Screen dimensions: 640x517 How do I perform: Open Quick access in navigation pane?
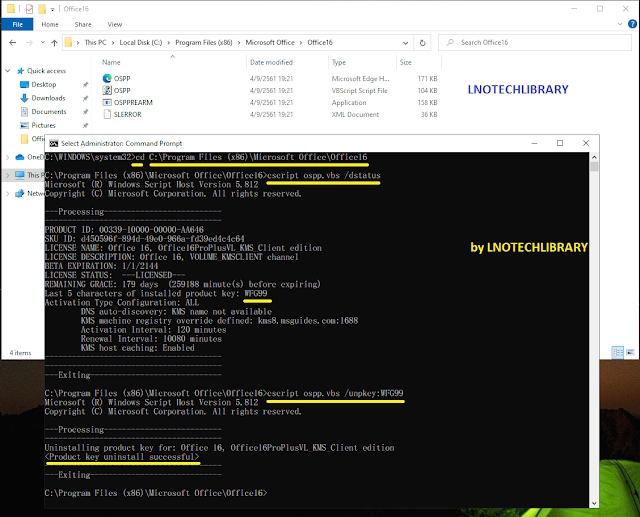pos(46,71)
